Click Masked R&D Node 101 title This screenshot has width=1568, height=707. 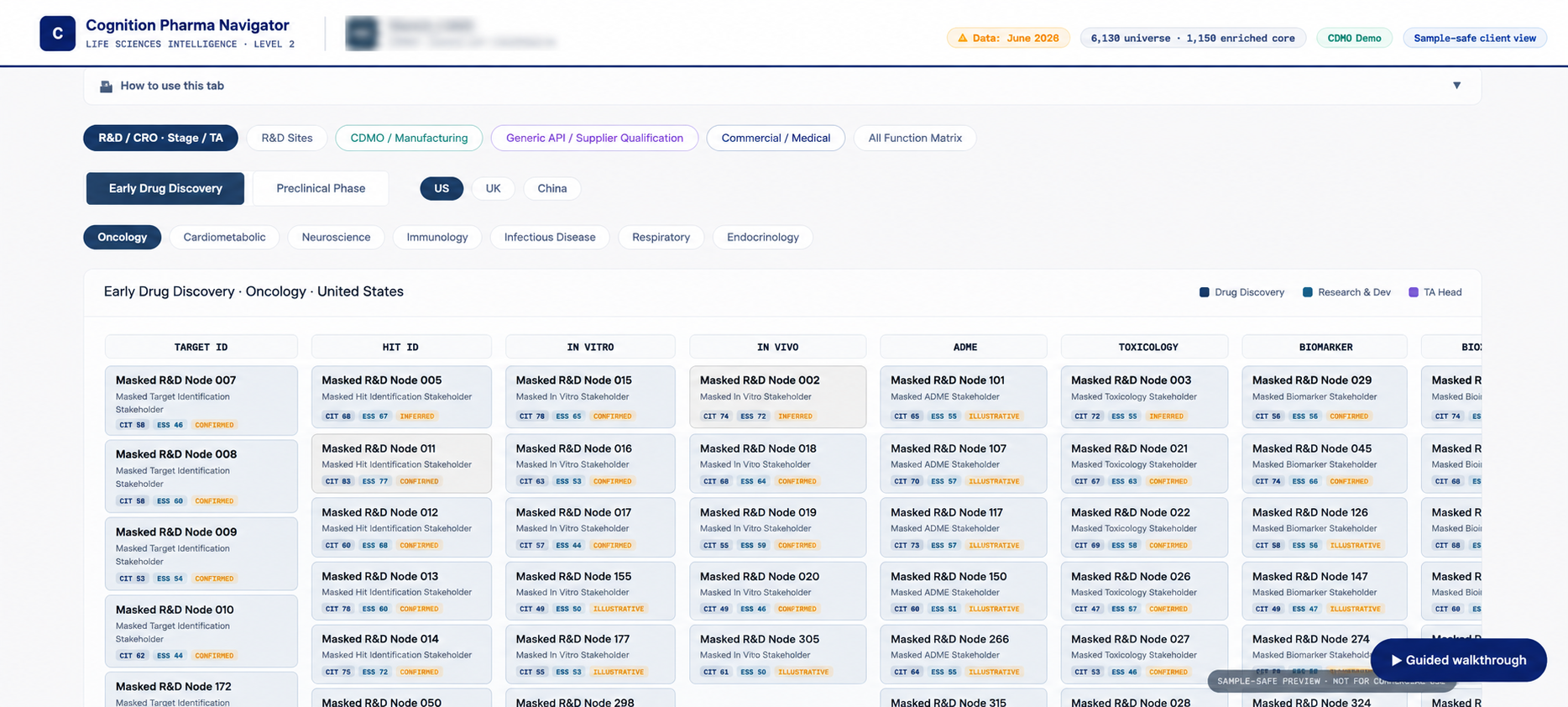[x=947, y=380]
